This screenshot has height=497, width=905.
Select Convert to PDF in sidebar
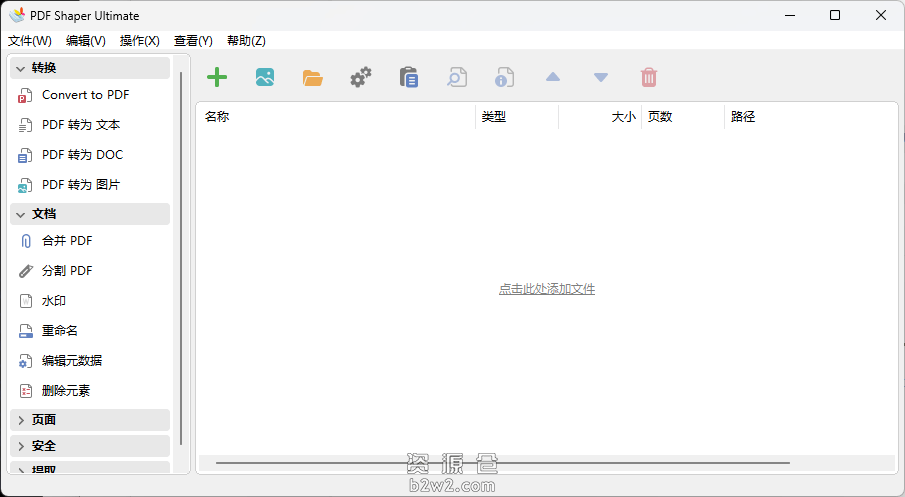click(x=85, y=95)
